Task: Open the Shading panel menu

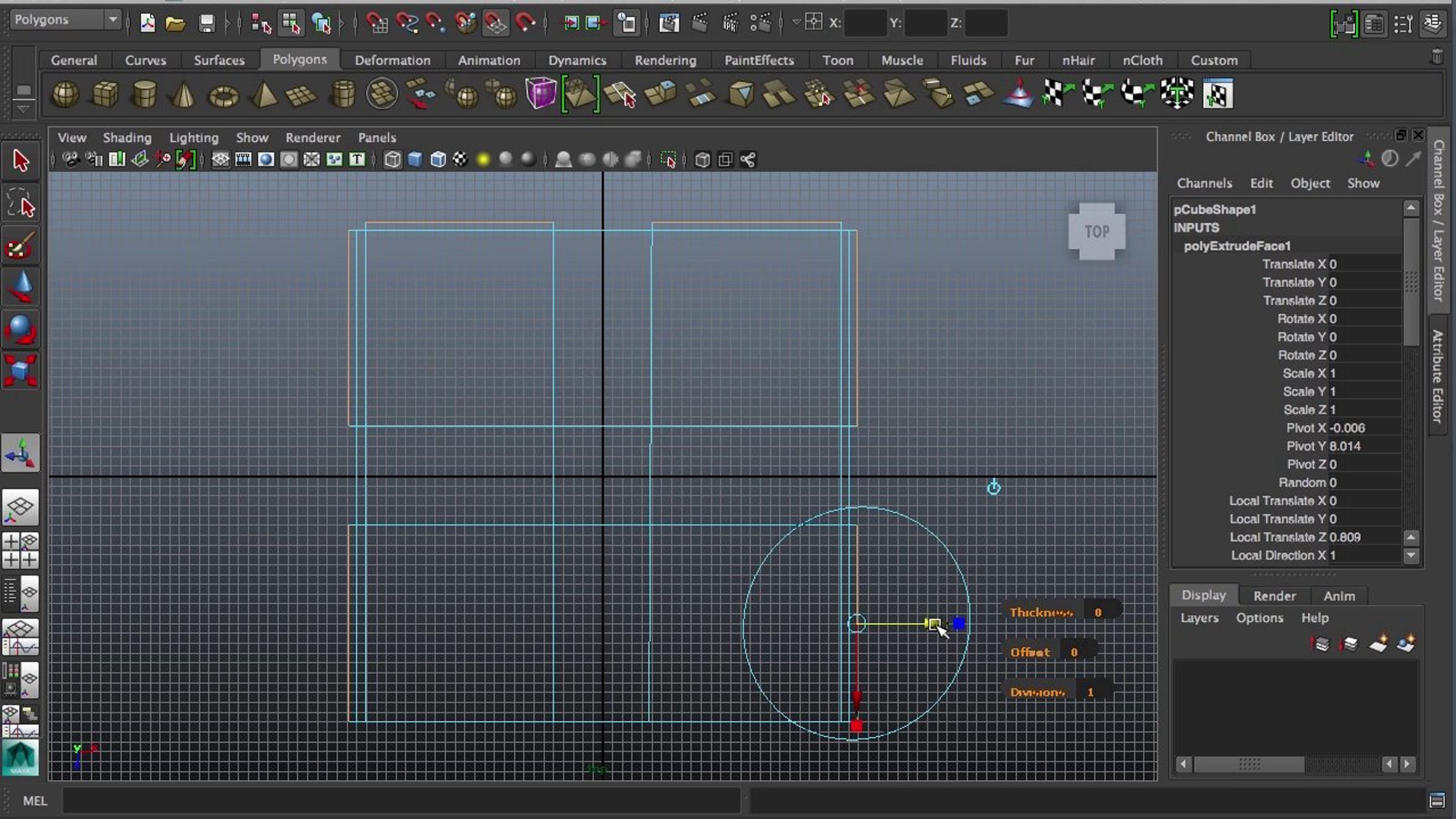Action: [127, 137]
